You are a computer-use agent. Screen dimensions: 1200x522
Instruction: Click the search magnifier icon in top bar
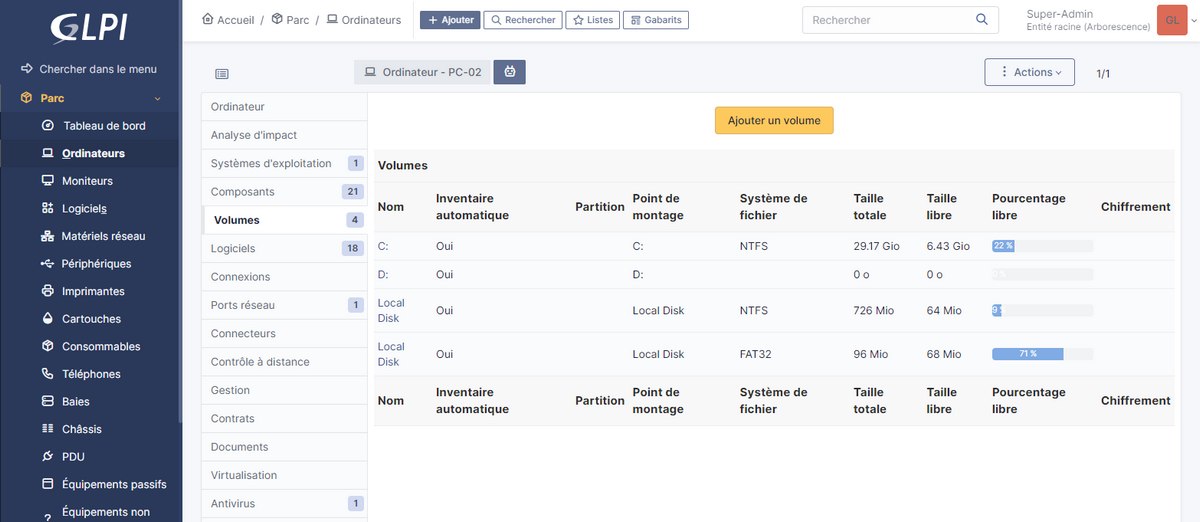(982, 20)
